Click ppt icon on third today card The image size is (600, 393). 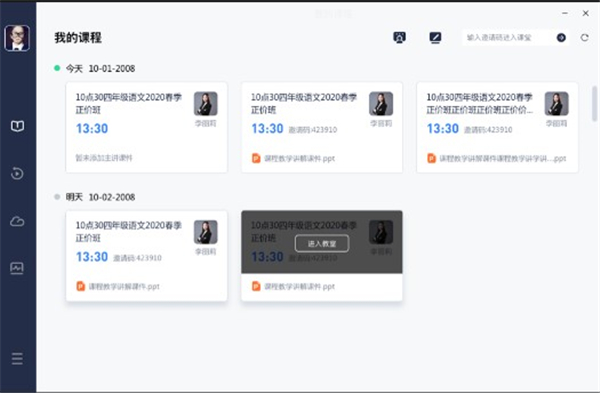[x=431, y=158]
